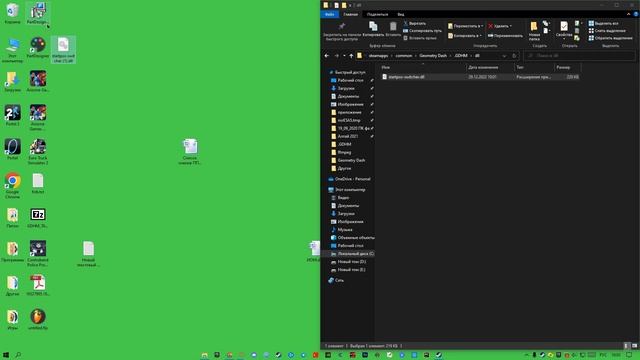Switch to the Главная ribbon tab
Viewport: 640px width, 360px height.
(350, 14)
